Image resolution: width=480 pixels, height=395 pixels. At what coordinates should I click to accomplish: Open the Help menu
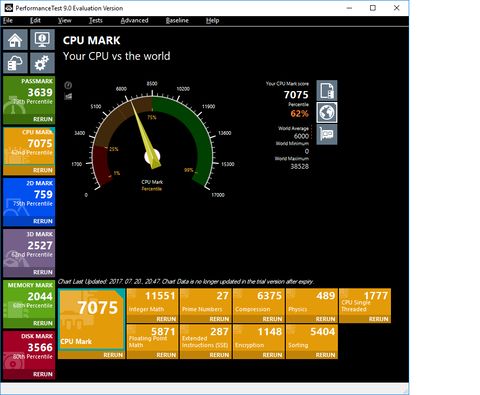tap(212, 21)
